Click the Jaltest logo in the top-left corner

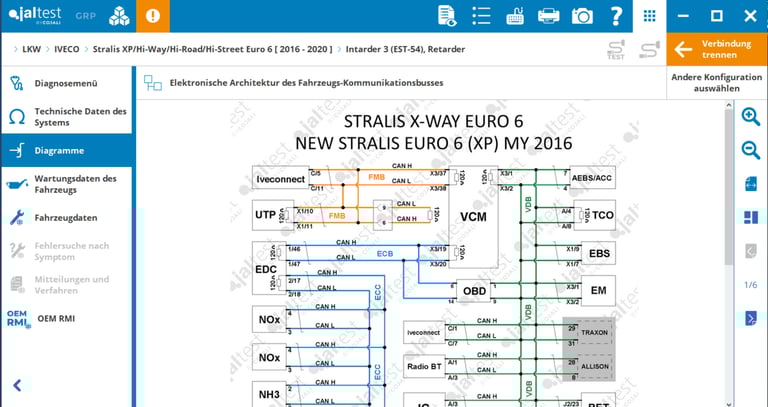34,15
